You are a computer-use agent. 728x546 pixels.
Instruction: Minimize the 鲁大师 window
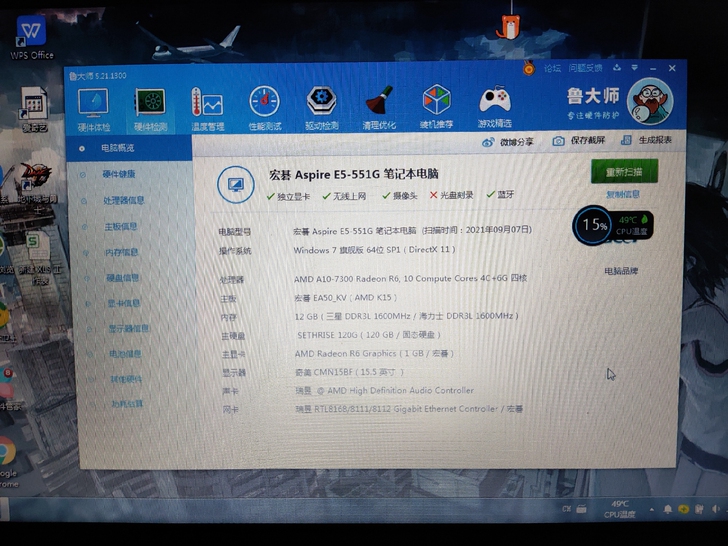pyautogui.click(x=653, y=68)
